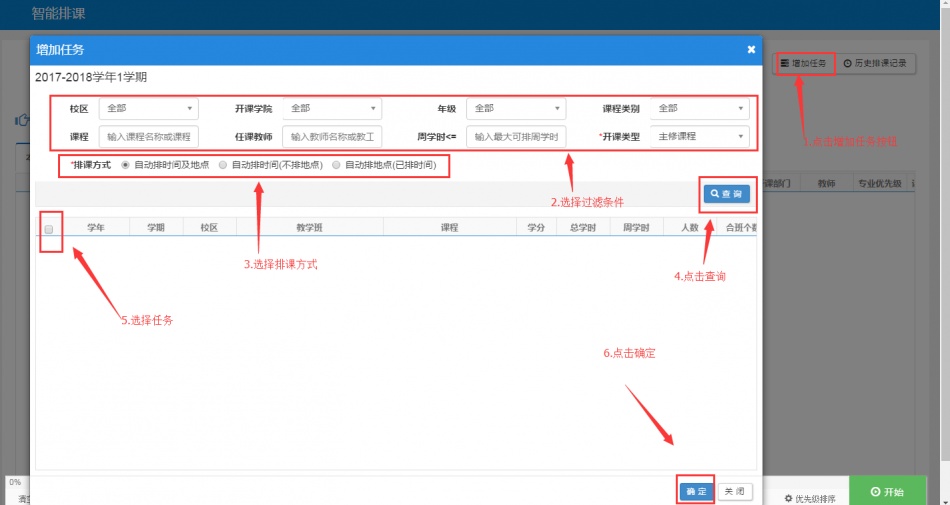Viewport: 950px width, 505px height.
Task: Click the 课程 course name input field
Action: click(x=148, y=136)
